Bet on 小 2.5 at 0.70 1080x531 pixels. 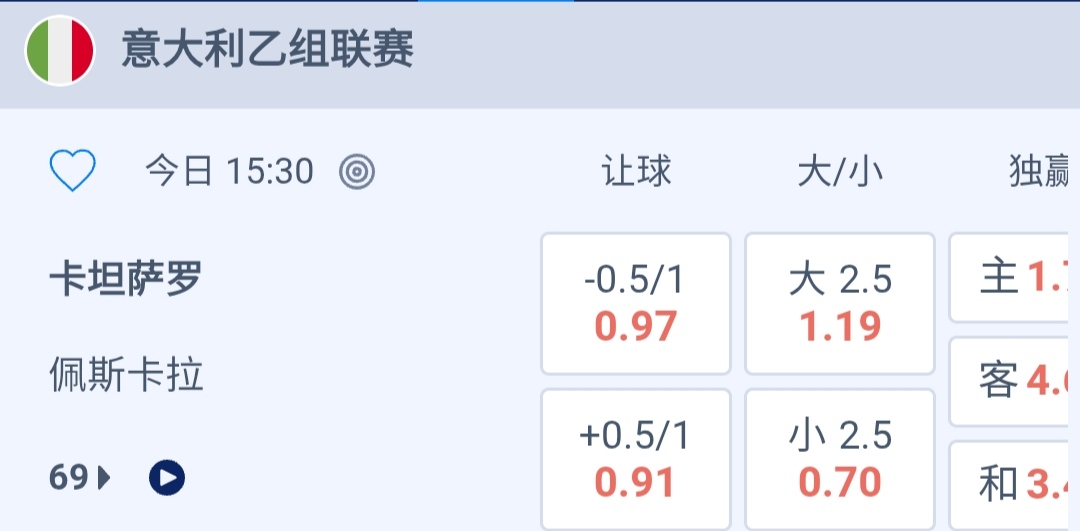point(840,459)
